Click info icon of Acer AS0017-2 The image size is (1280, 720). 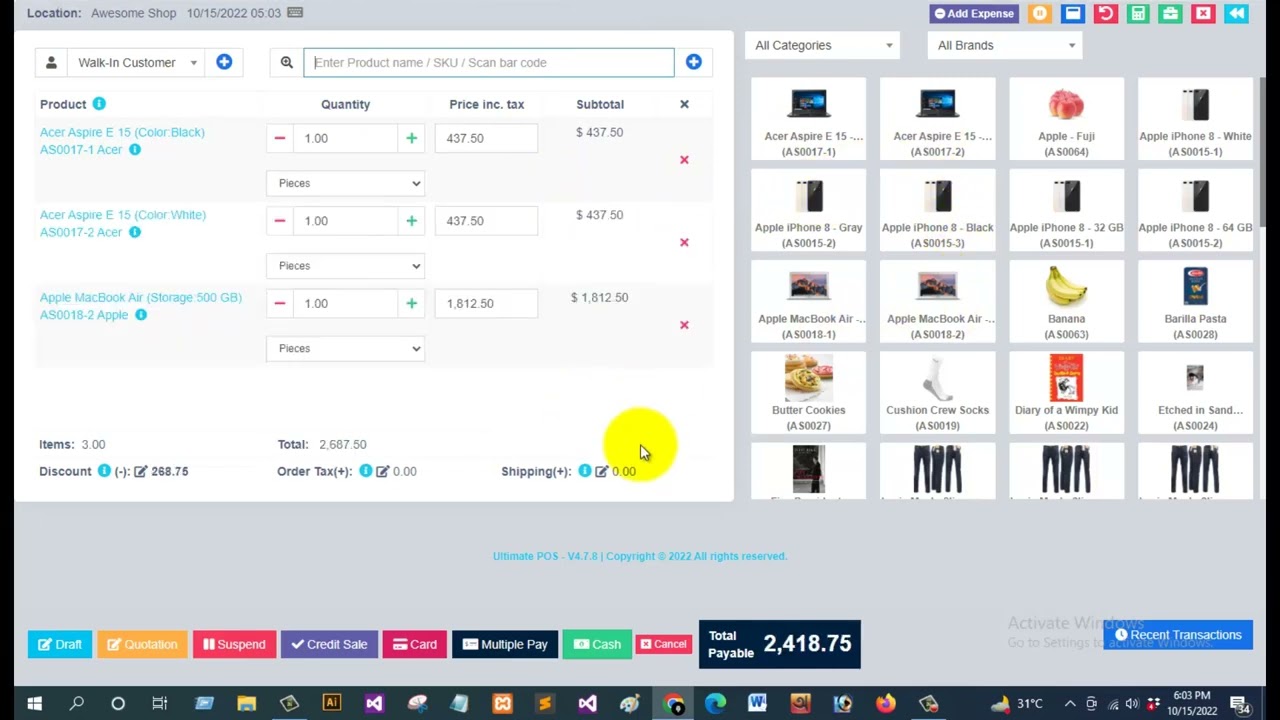(135, 232)
